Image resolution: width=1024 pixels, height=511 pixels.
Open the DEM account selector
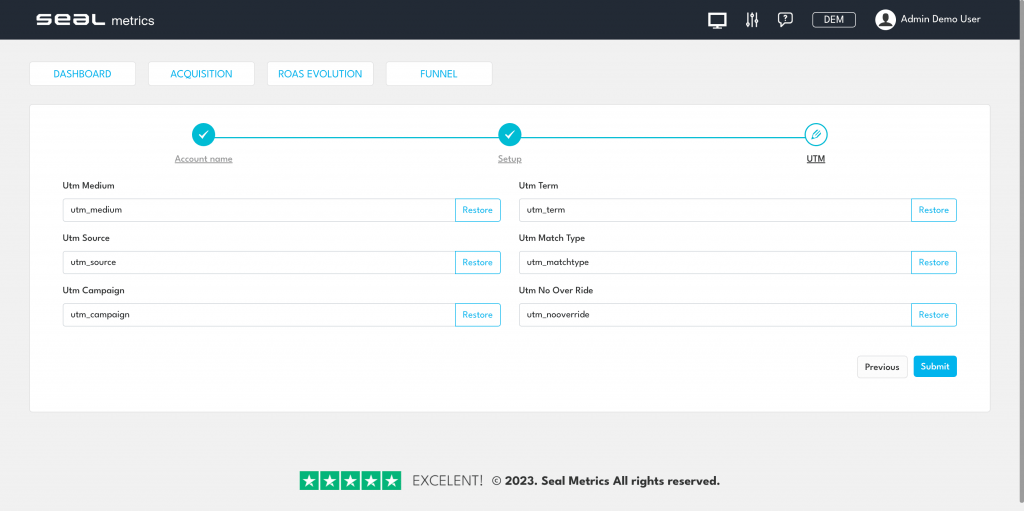833,20
